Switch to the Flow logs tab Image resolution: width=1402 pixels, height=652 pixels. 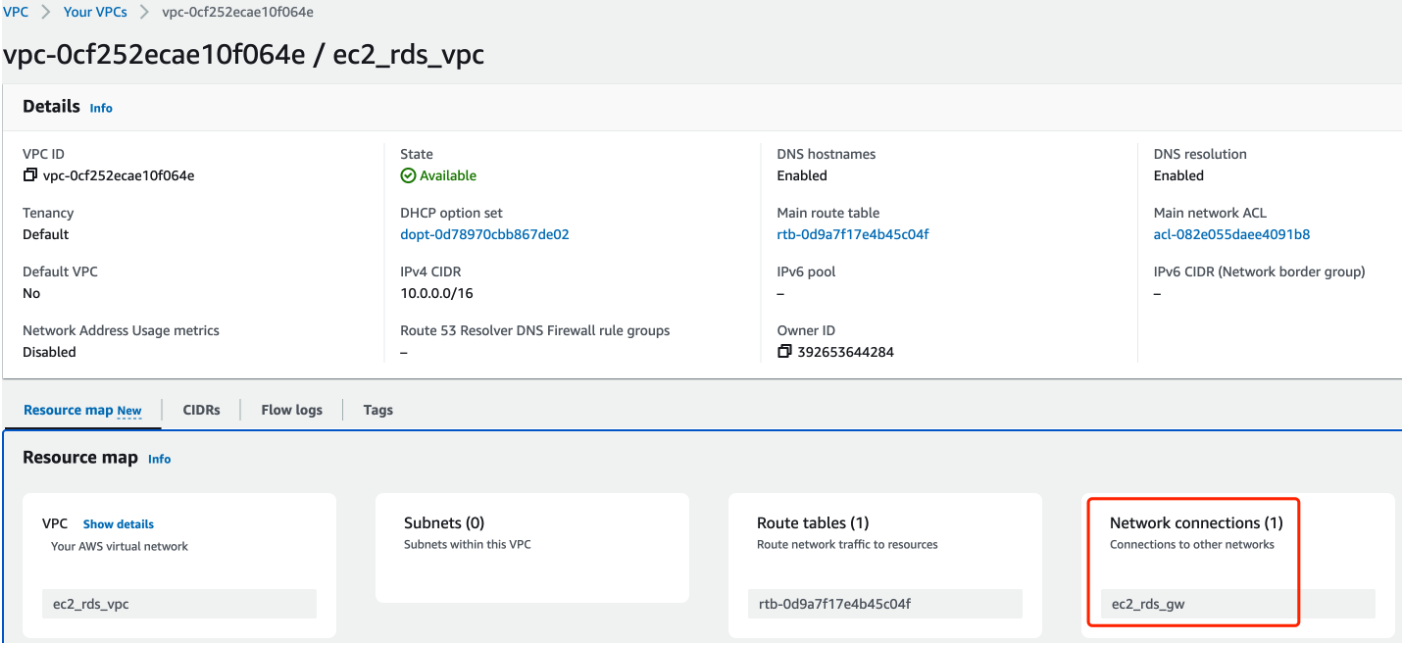tap(291, 410)
